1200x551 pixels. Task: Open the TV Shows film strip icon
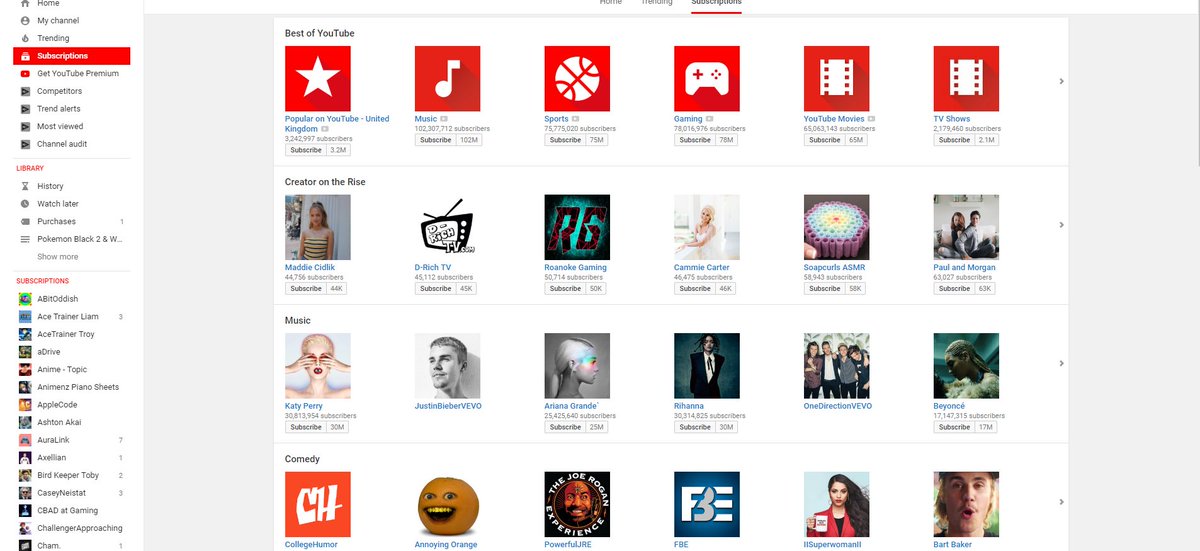pos(966,79)
